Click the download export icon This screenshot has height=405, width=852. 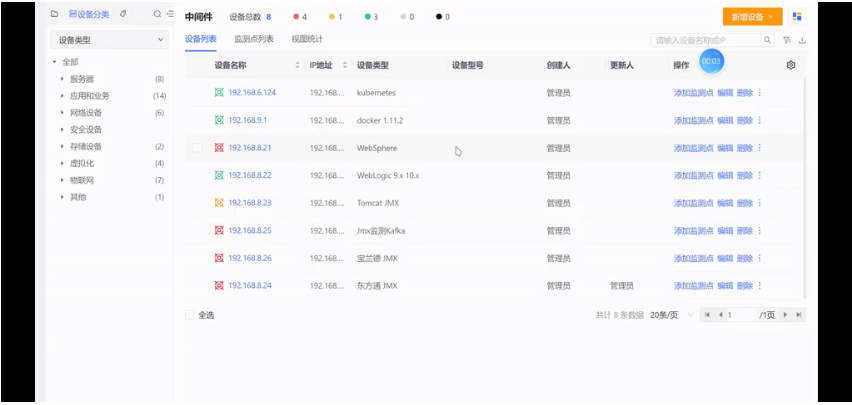coord(802,40)
